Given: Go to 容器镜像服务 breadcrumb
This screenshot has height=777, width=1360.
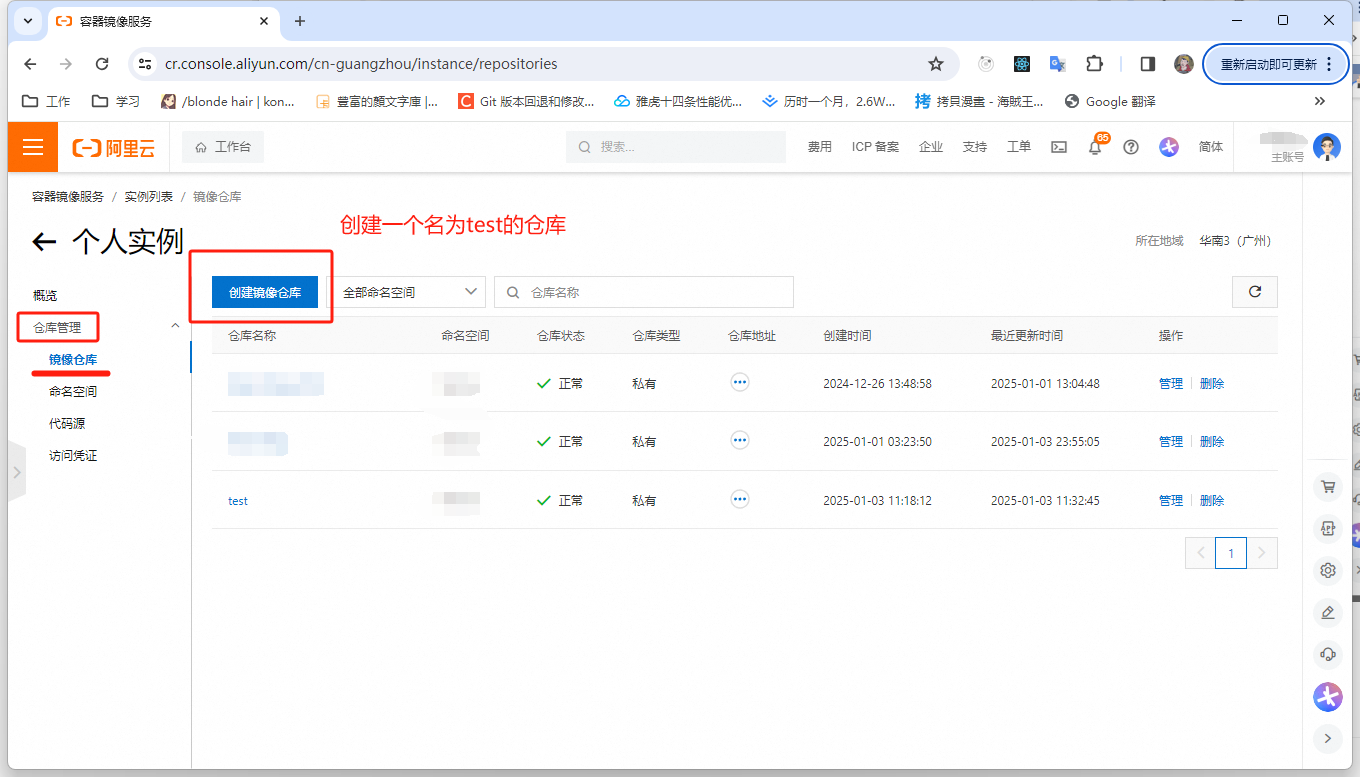Looking at the screenshot, I should (x=68, y=197).
